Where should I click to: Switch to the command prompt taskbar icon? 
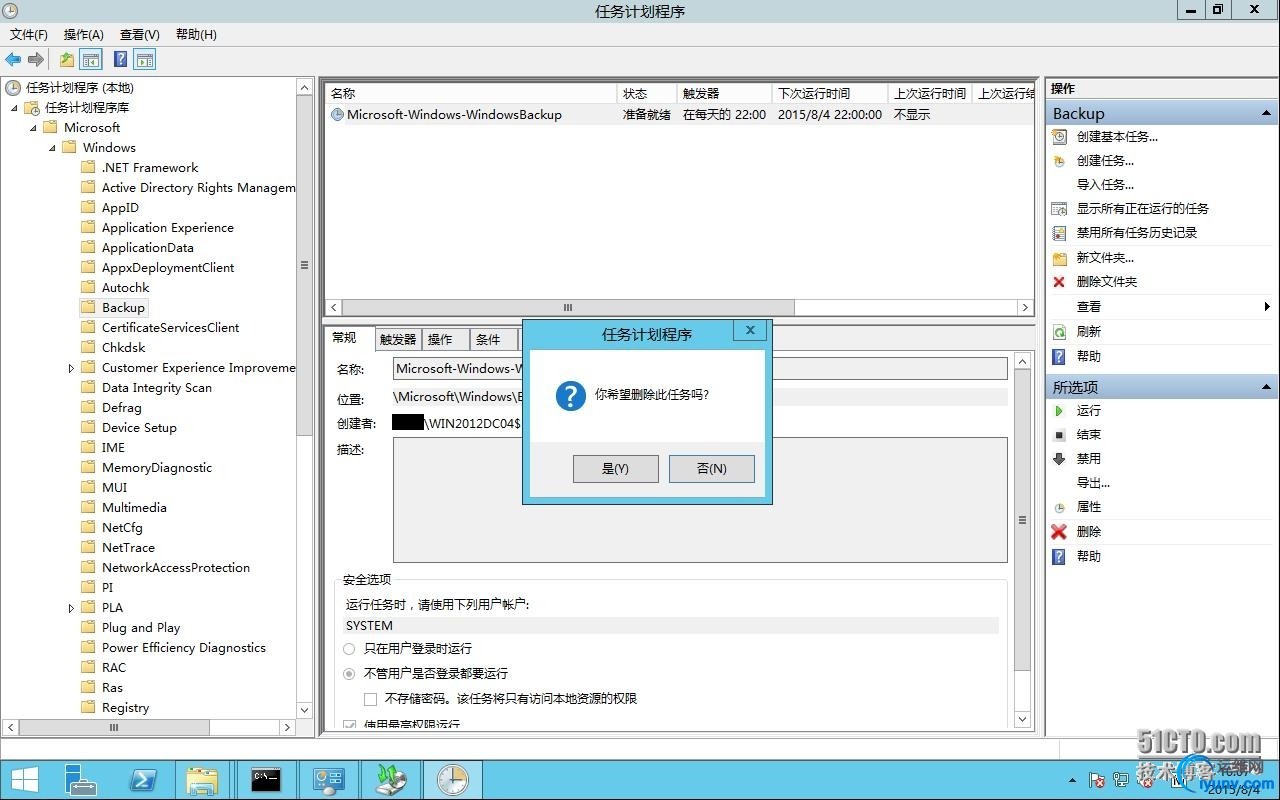point(266,780)
